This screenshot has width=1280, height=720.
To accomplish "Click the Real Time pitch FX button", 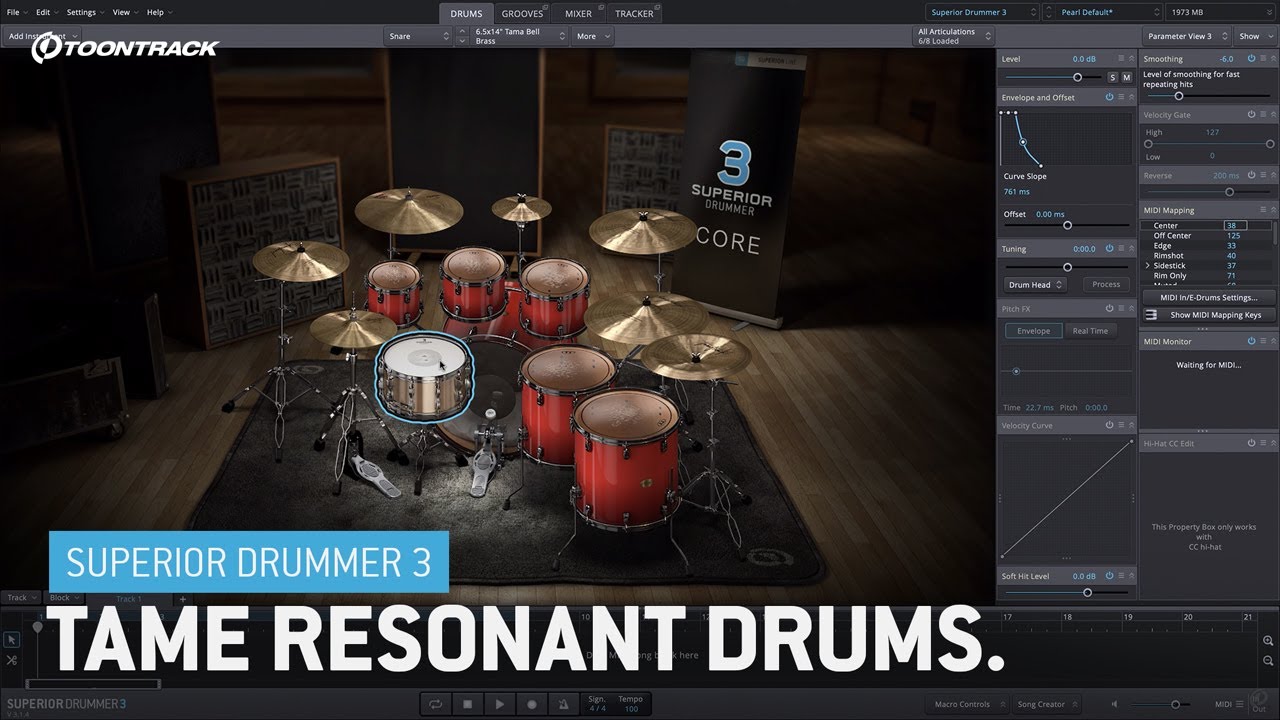I will pos(1090,331).
